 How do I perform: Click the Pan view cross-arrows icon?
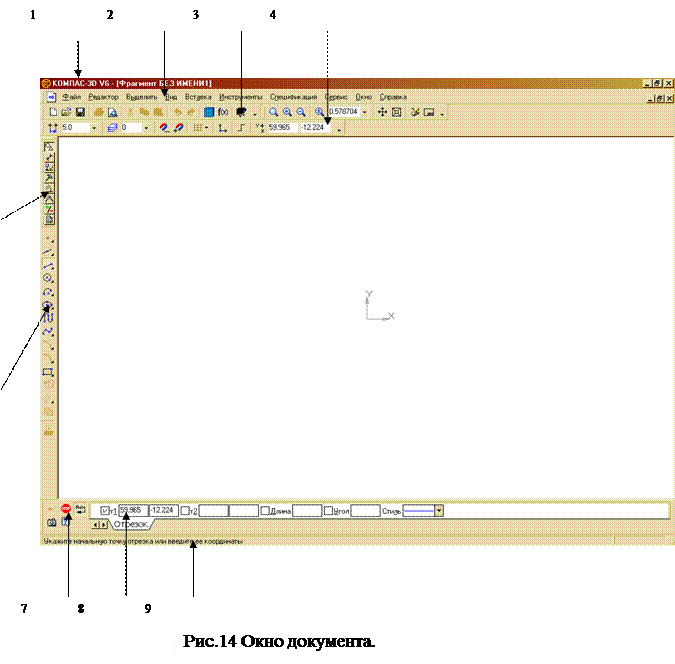383,113
